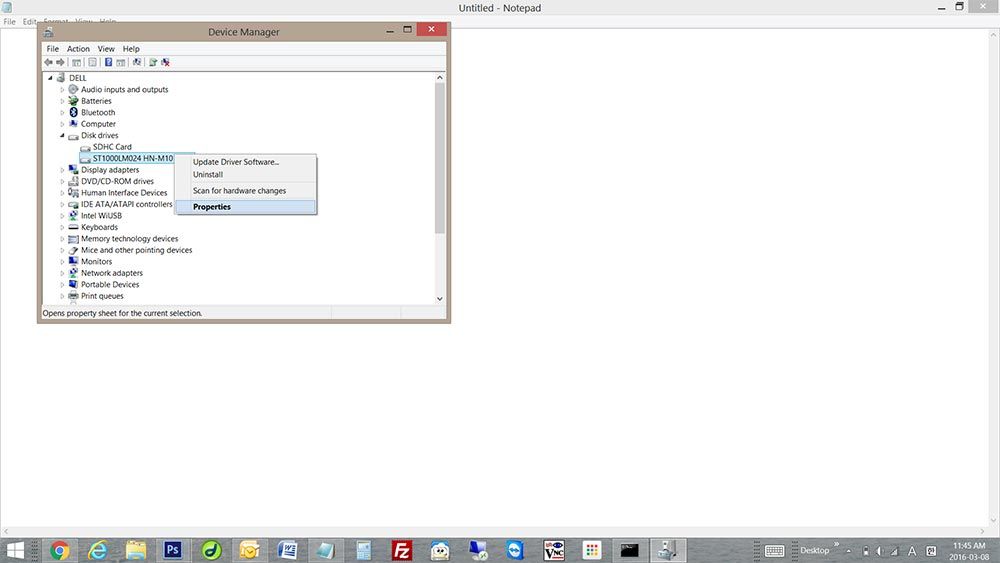Choose Properties from context menu

click(246, 207)
